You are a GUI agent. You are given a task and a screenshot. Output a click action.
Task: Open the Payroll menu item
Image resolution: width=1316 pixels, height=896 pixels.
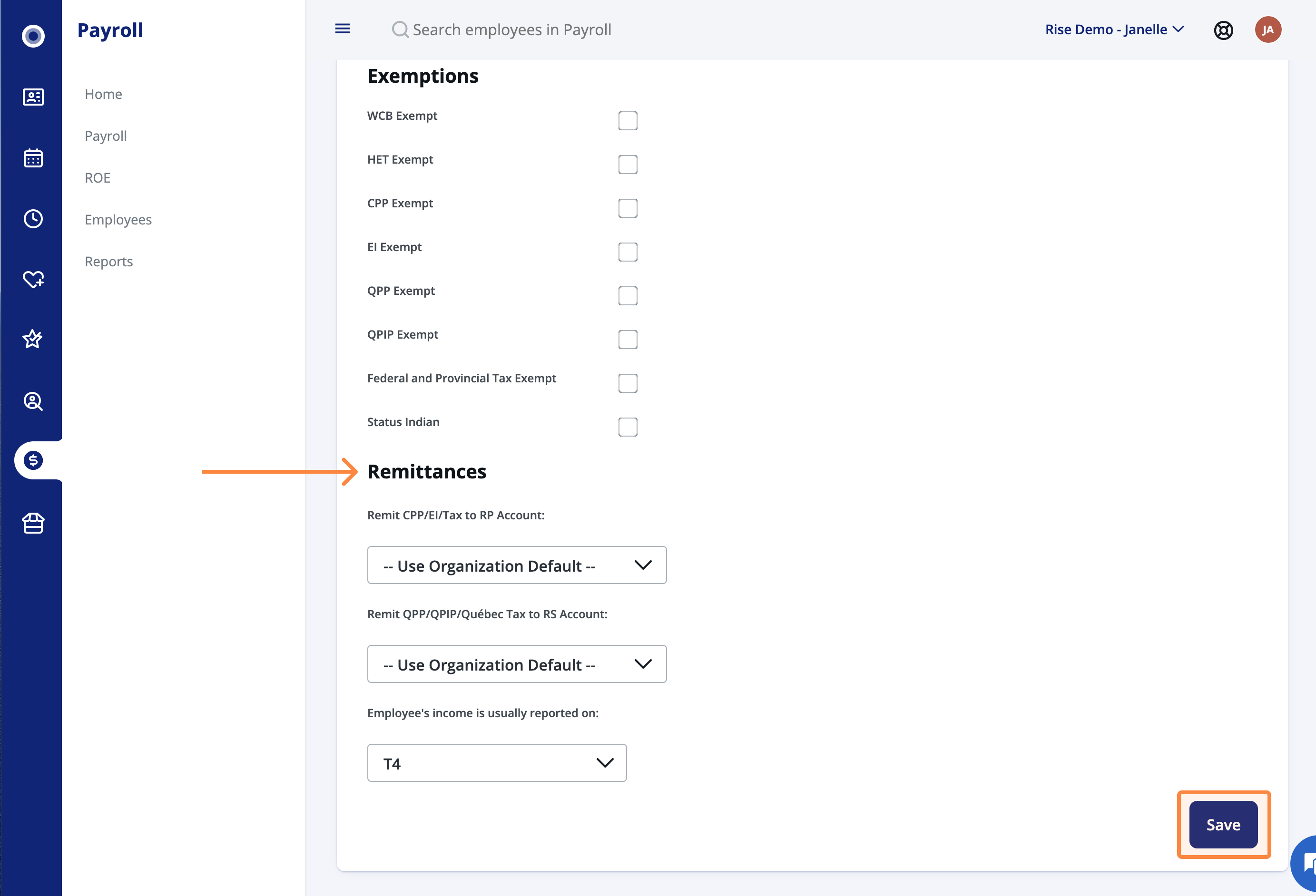point(106,136)
